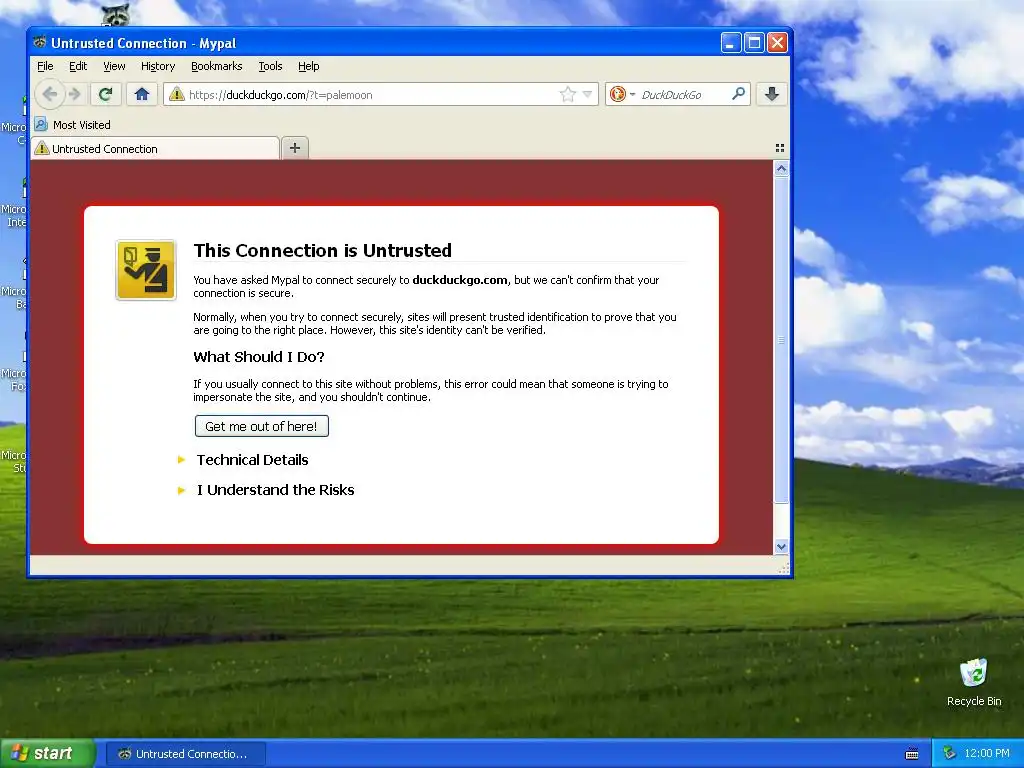Open the address bar history dropdown arrow

587,95
